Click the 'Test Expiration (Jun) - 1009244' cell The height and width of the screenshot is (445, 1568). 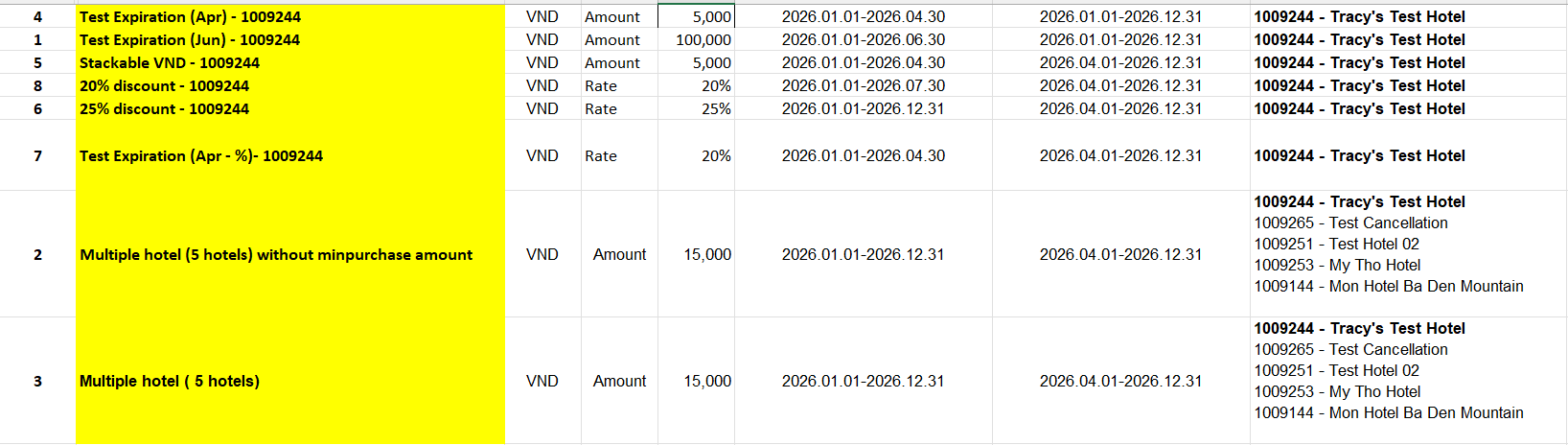(190, 40)
